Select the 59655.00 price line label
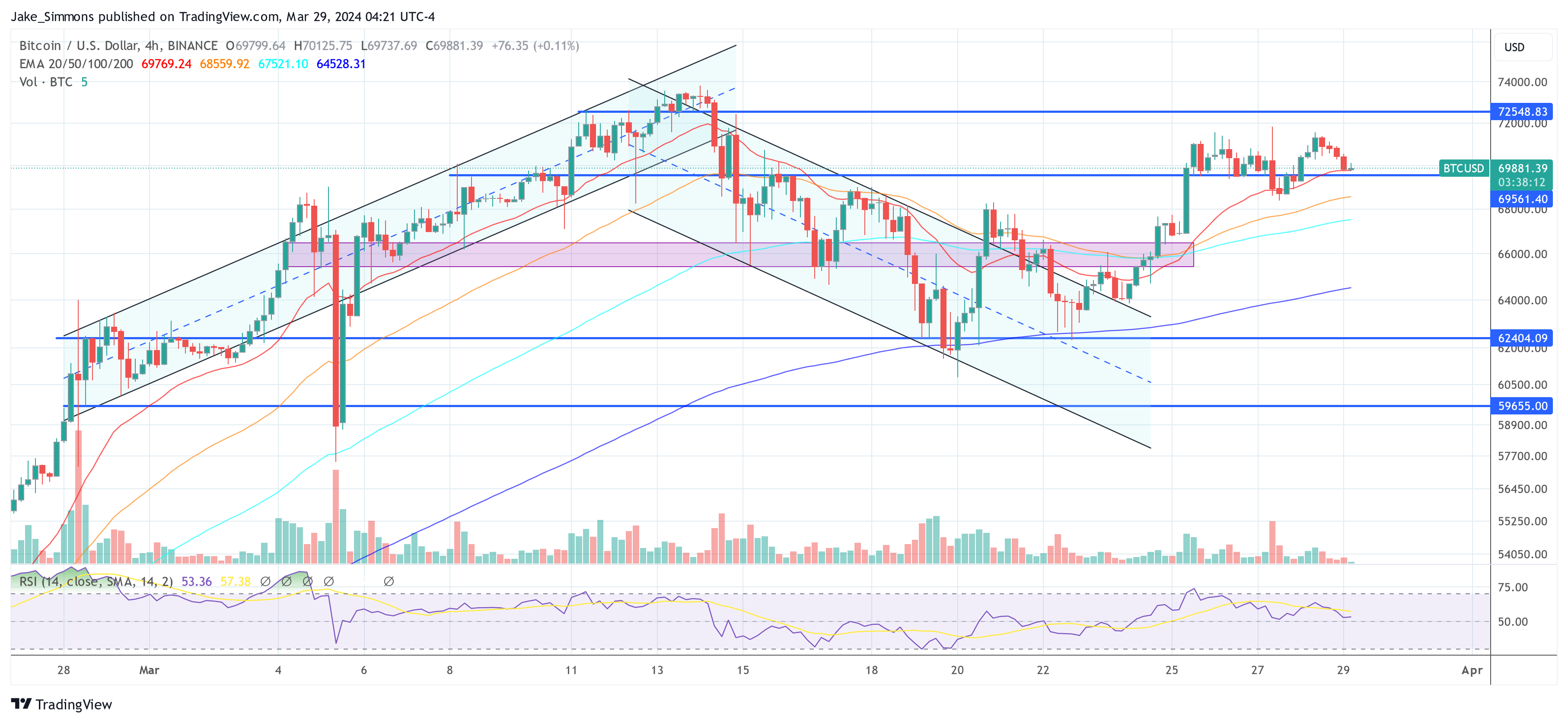Viewport: 1568px width, 723px height. (x=1521, y=406)
